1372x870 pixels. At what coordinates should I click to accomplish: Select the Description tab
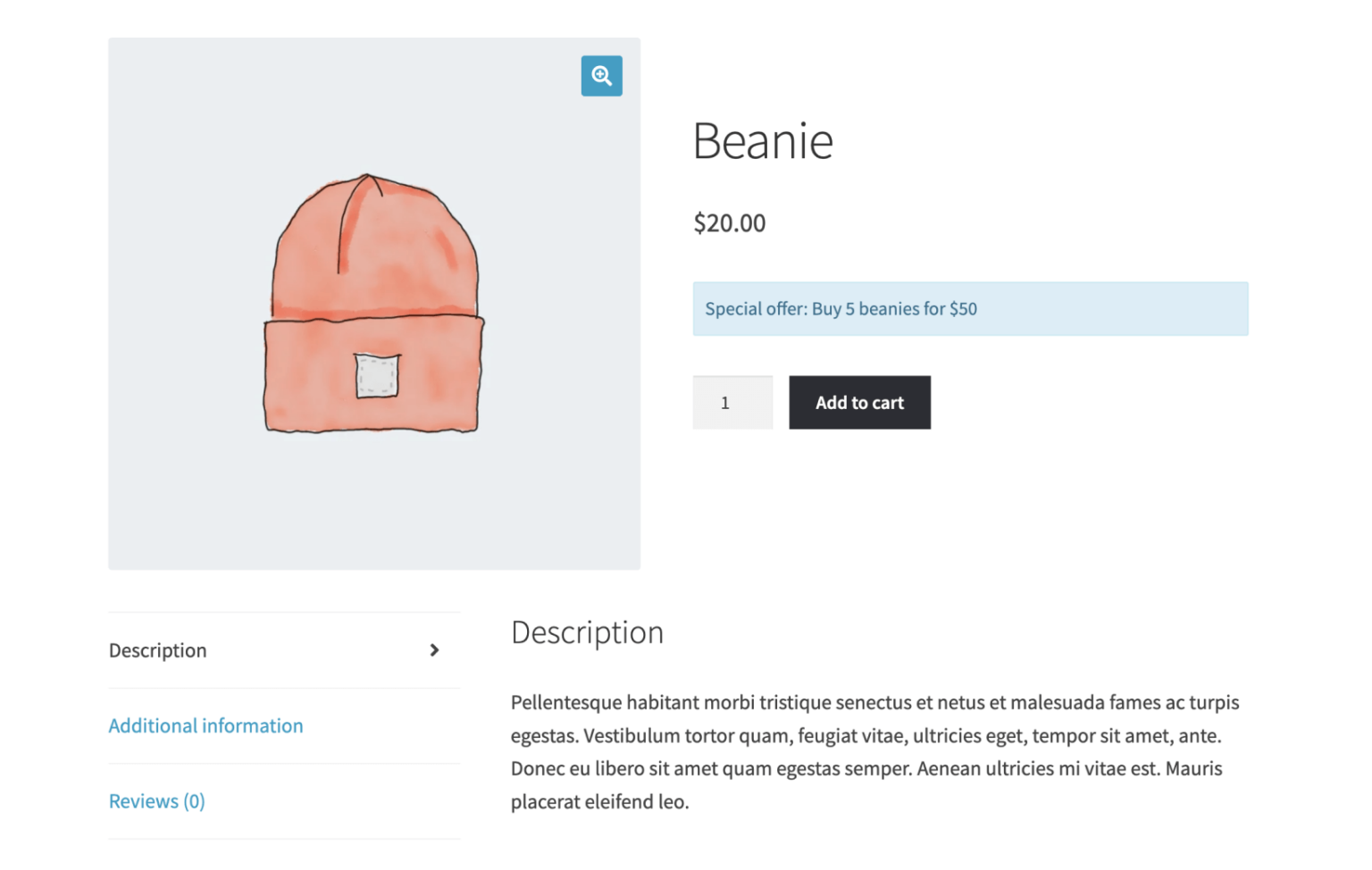[158, 650]
